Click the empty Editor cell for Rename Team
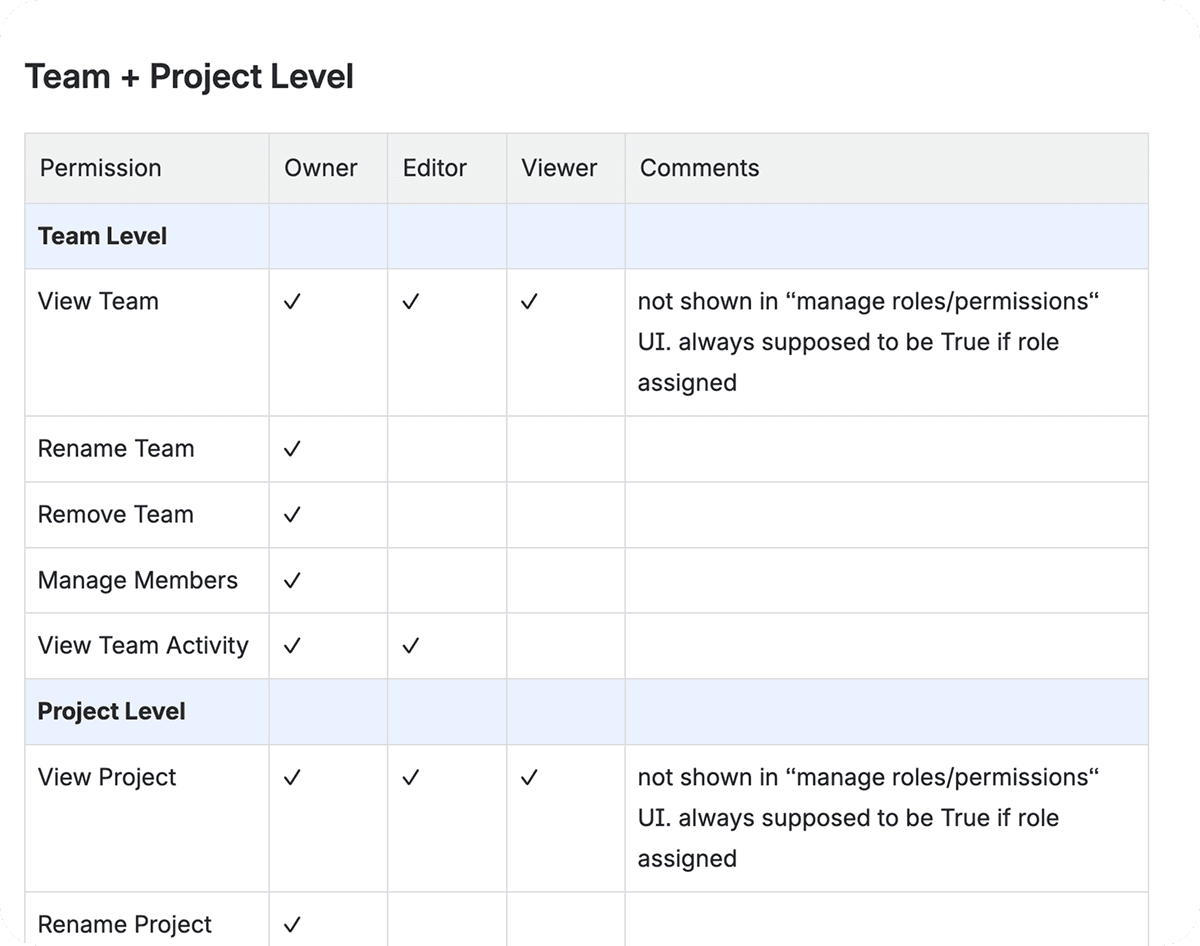This screenshot has height=946, width=1200. [446, 449]
